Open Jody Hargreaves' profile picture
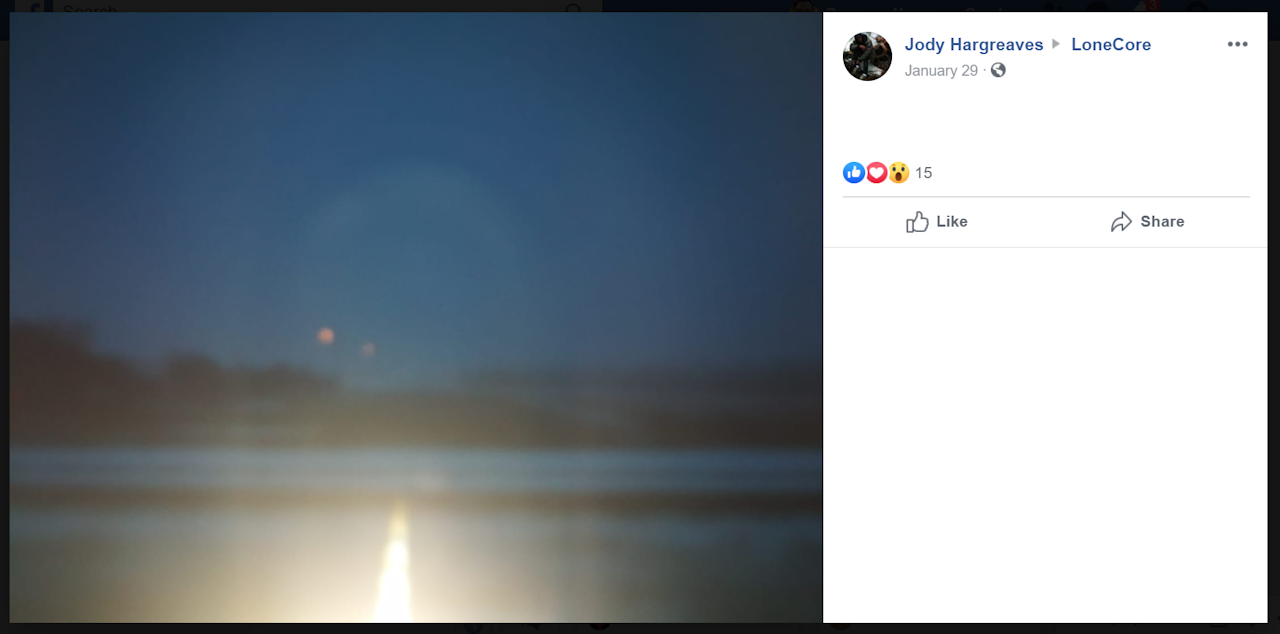The width and height of the screenshot is (1280, 634). click(x=867, y=56)
